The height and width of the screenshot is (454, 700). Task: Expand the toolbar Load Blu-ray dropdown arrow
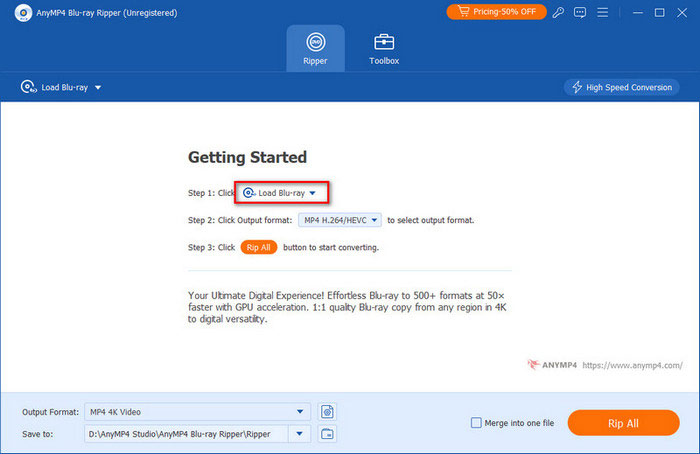[98, 87]
